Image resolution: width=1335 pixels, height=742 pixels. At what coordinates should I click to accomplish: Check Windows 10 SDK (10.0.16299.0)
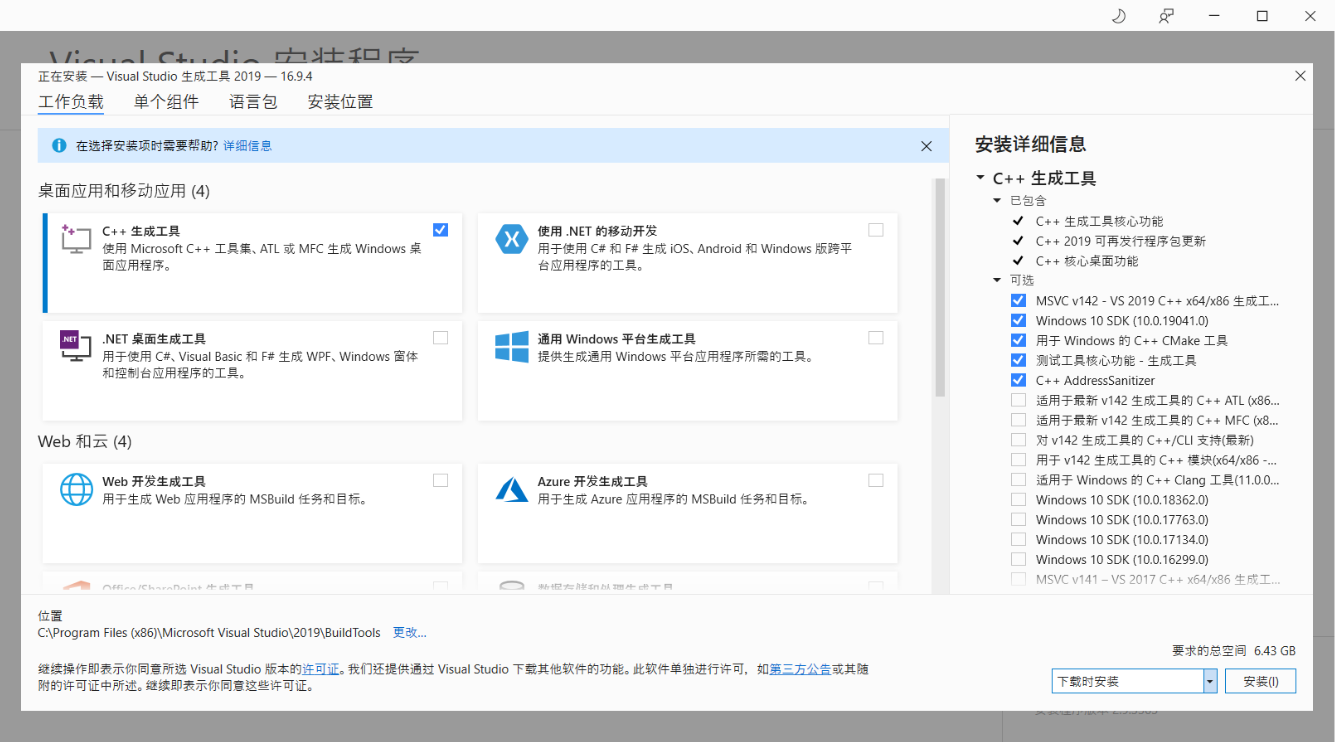point(1018,560)
